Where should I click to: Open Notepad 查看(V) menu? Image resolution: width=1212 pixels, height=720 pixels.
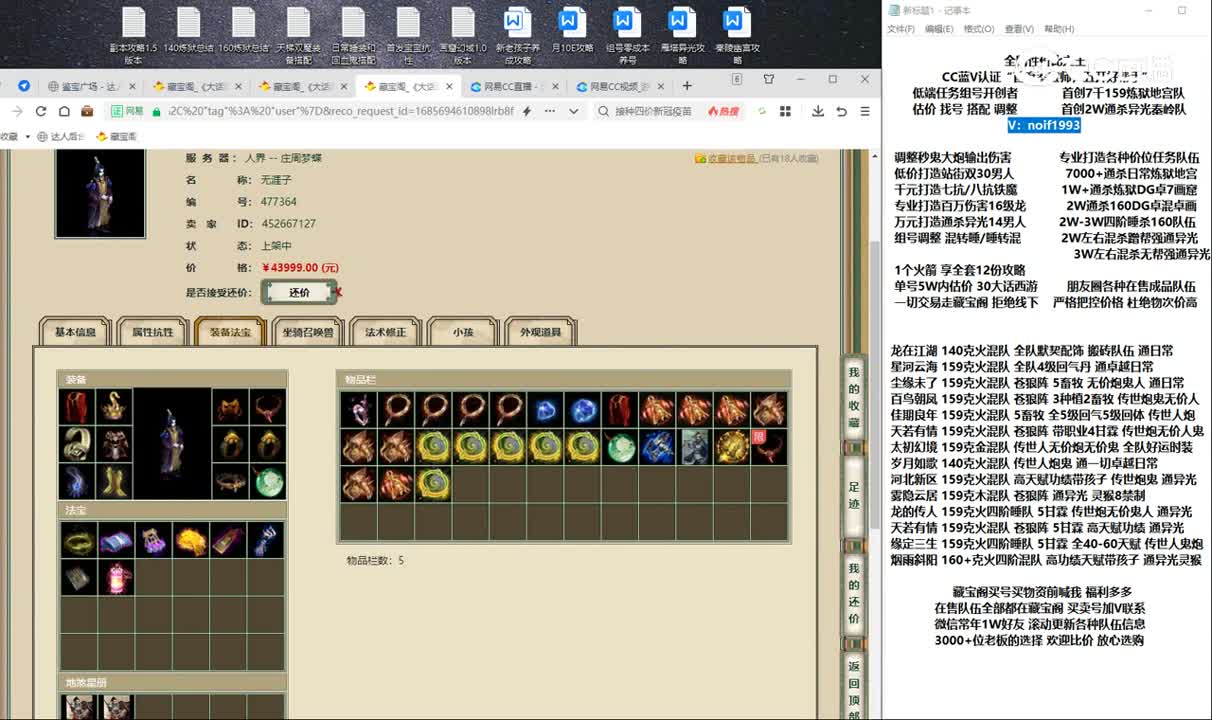1020,29
